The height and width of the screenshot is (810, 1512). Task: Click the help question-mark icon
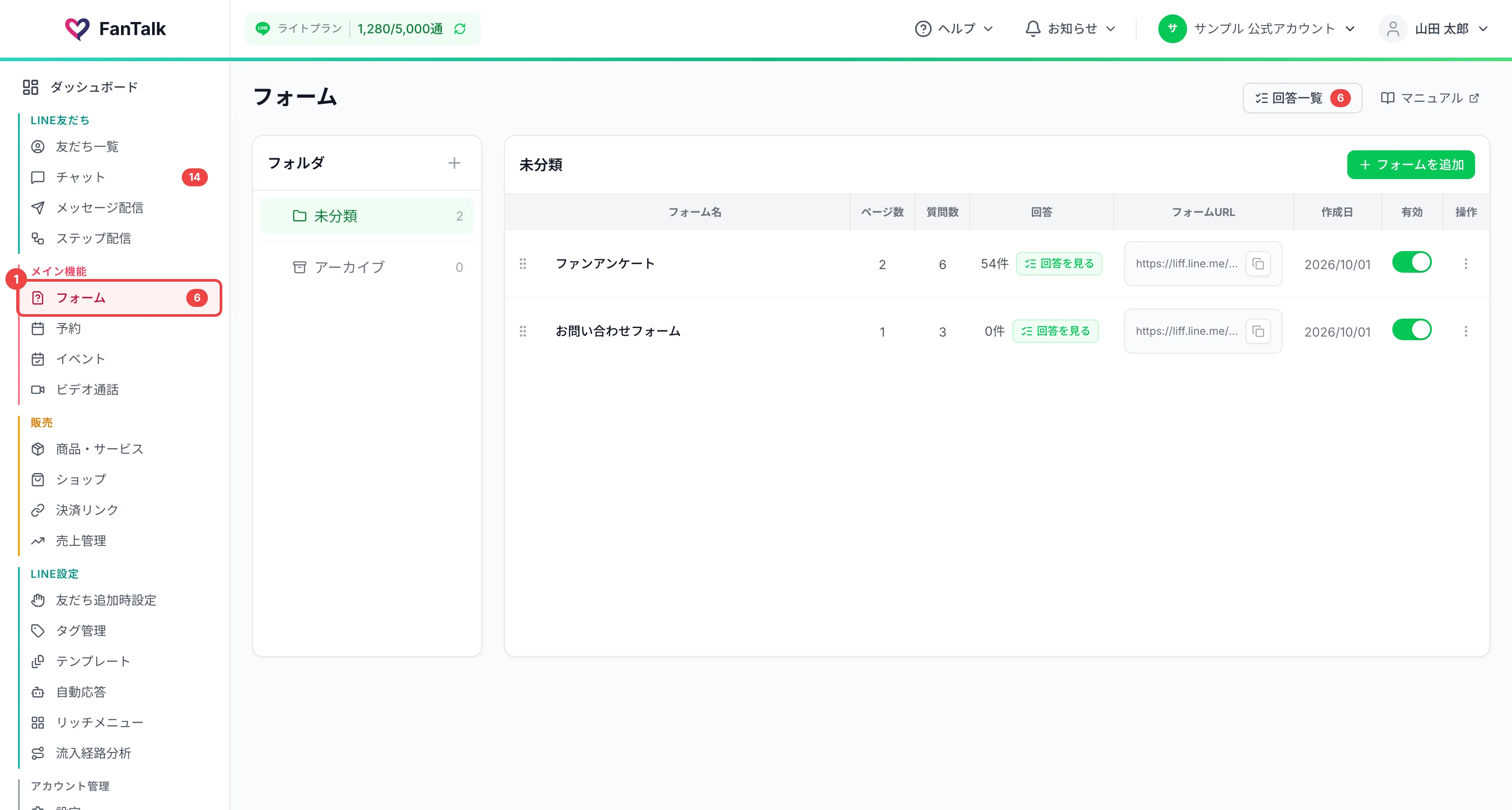tap(922, 29)
